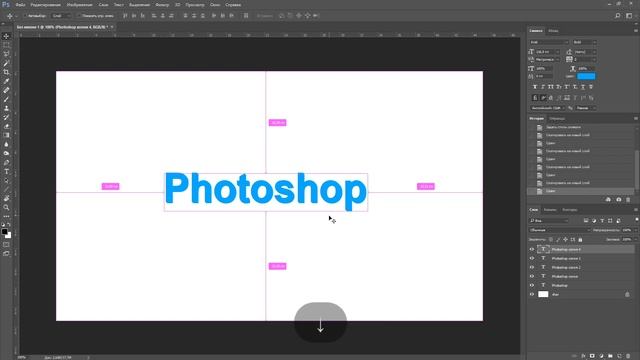This screenshot has width=640, height=360.
Task: Click the background color swatch
Action: [x=9, y=236]
